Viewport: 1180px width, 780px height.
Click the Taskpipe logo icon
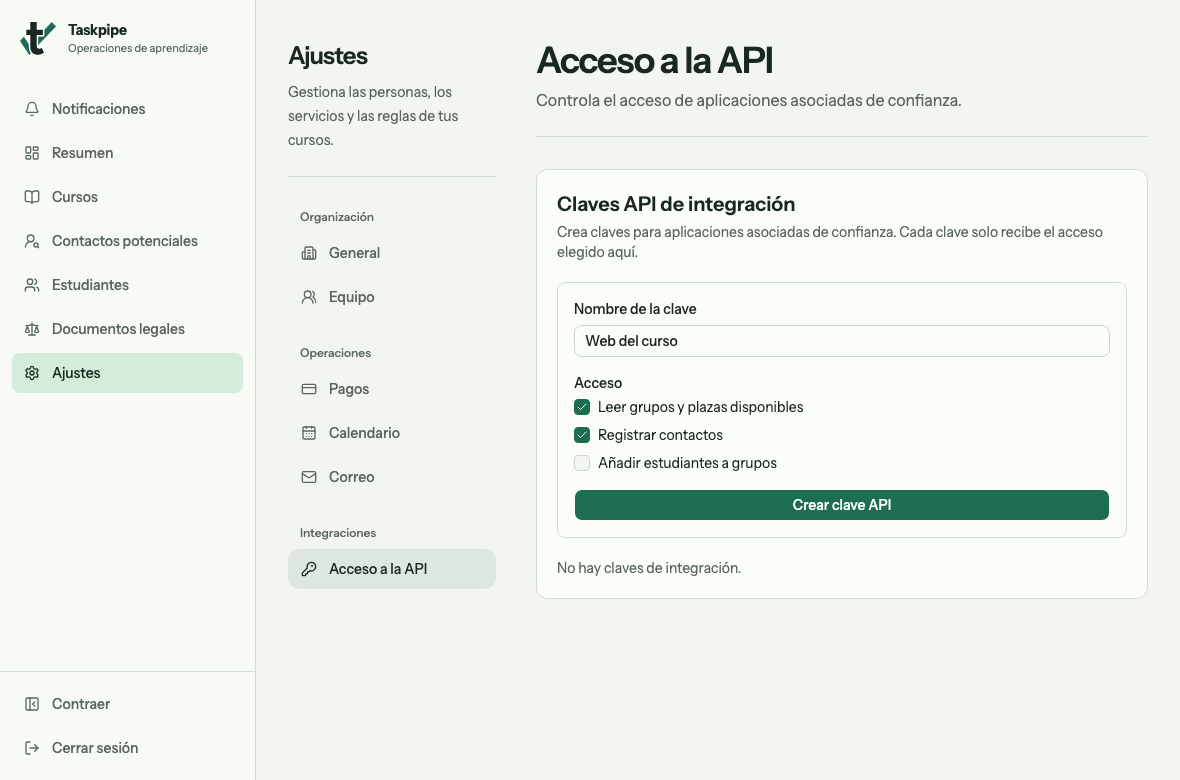tap(38, 38)
